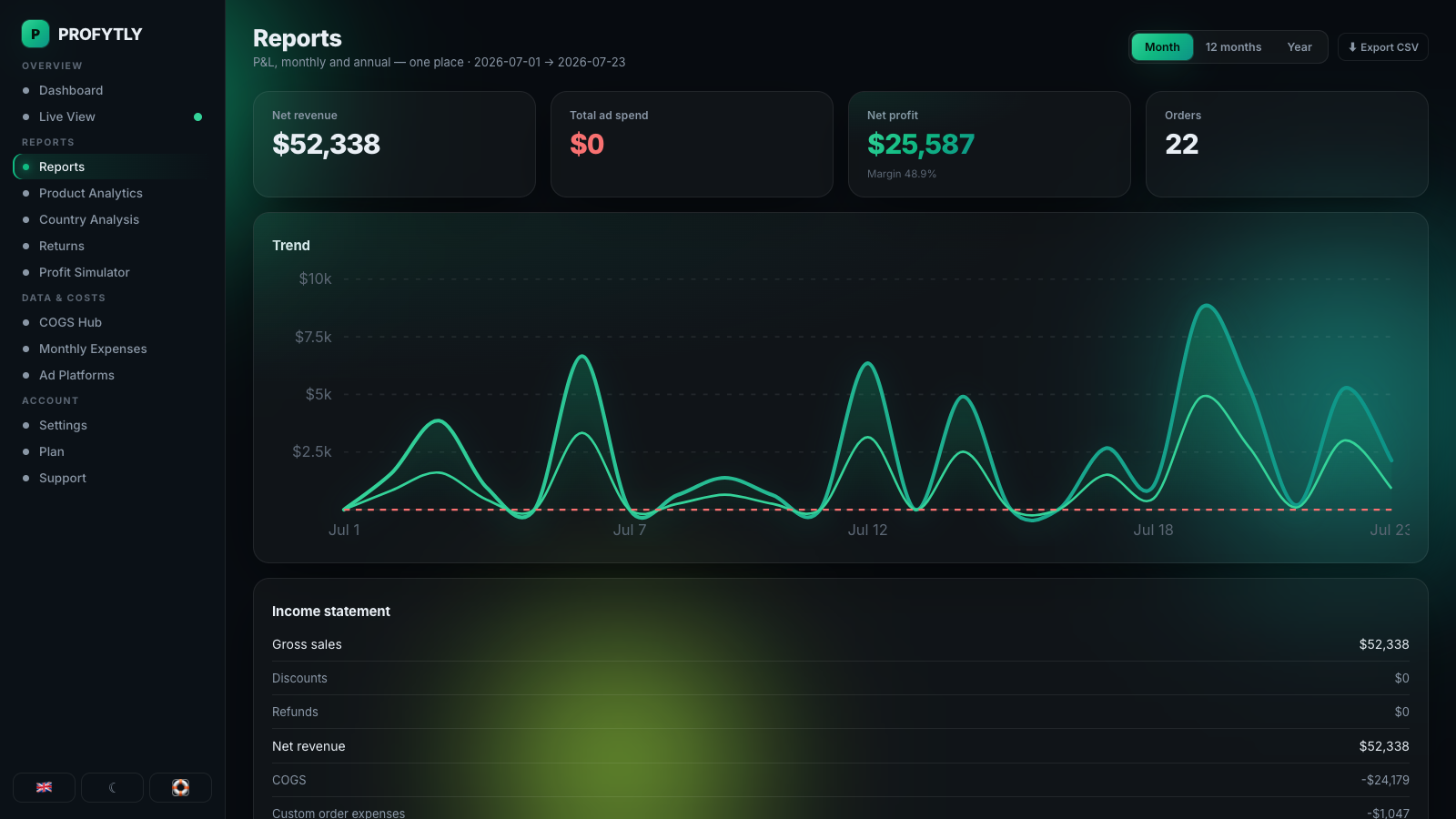Switch to the Year period view
The image size is (1456, 819).
(x=1299, y=47)
